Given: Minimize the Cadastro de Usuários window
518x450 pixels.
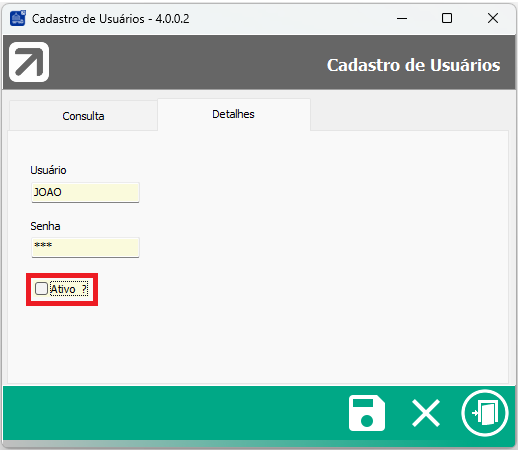Looking at the screenshot, I should coord(402,18).
